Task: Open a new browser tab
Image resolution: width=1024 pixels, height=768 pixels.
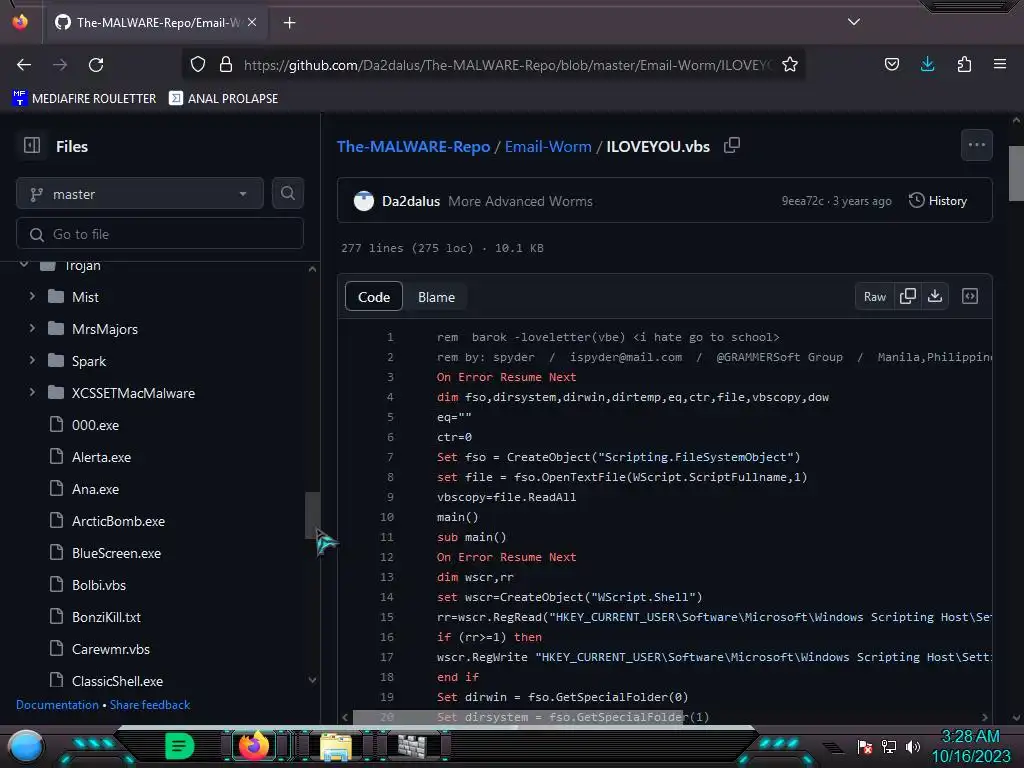Action: pyautogui.click(x=289, y=23)
